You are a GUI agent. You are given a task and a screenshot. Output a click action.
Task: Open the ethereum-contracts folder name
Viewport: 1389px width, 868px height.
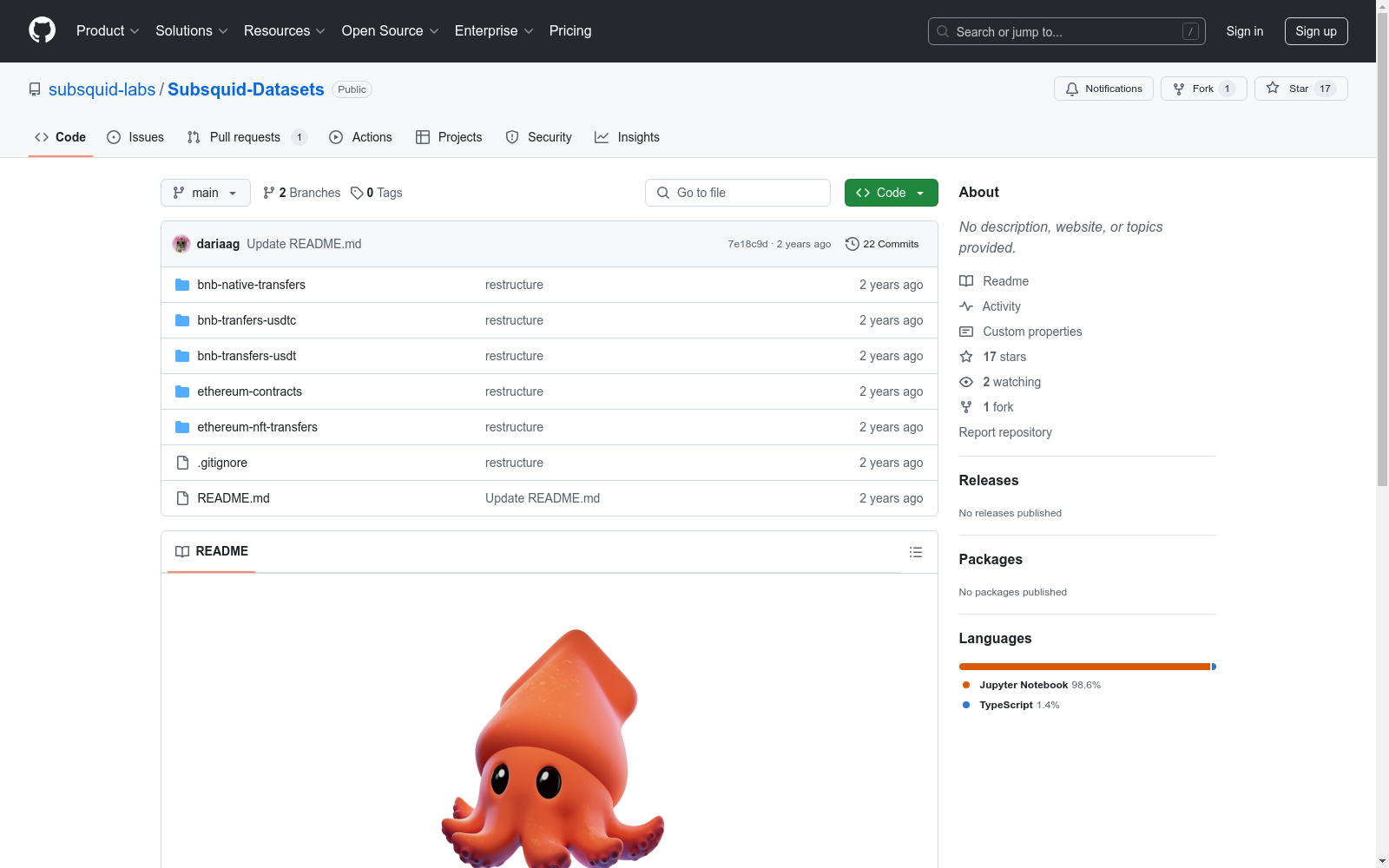coord(250,391)
